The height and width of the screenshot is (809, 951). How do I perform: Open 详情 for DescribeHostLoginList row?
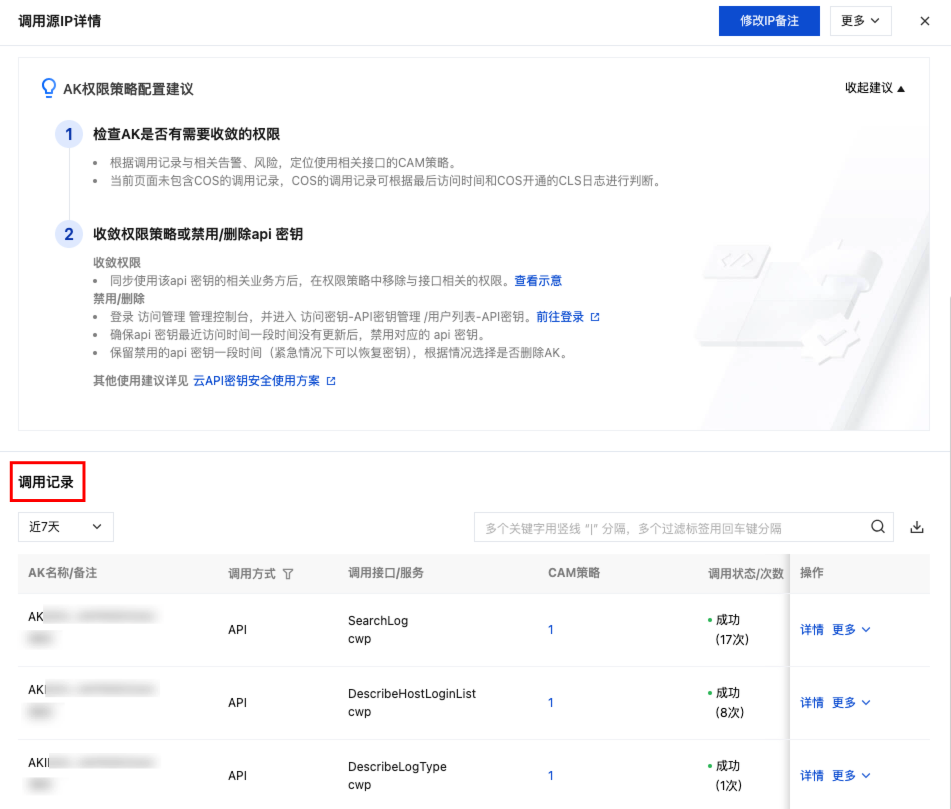pos(812,702)
